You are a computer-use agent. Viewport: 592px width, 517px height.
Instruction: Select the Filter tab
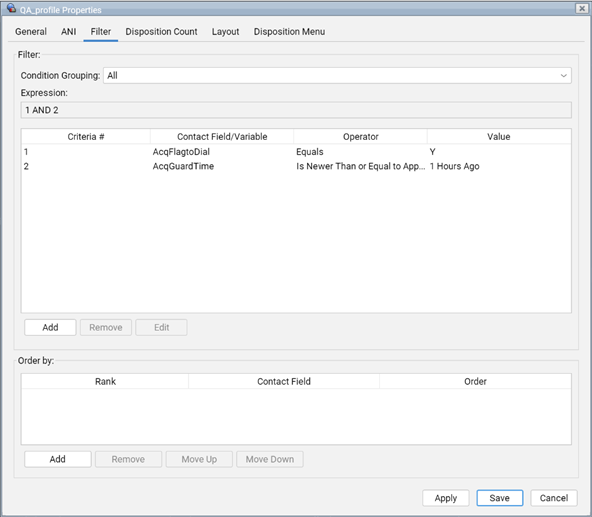pyautogui.click(x=101, y=32)
